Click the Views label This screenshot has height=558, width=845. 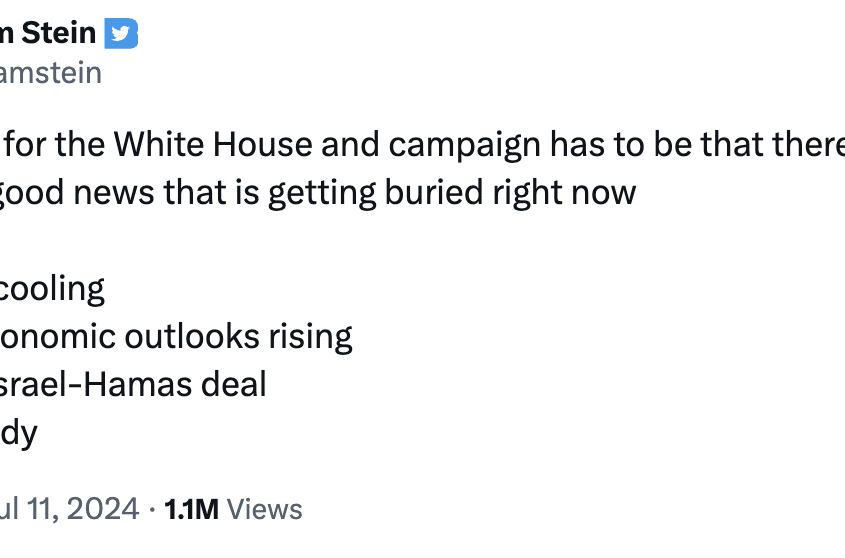265,509
